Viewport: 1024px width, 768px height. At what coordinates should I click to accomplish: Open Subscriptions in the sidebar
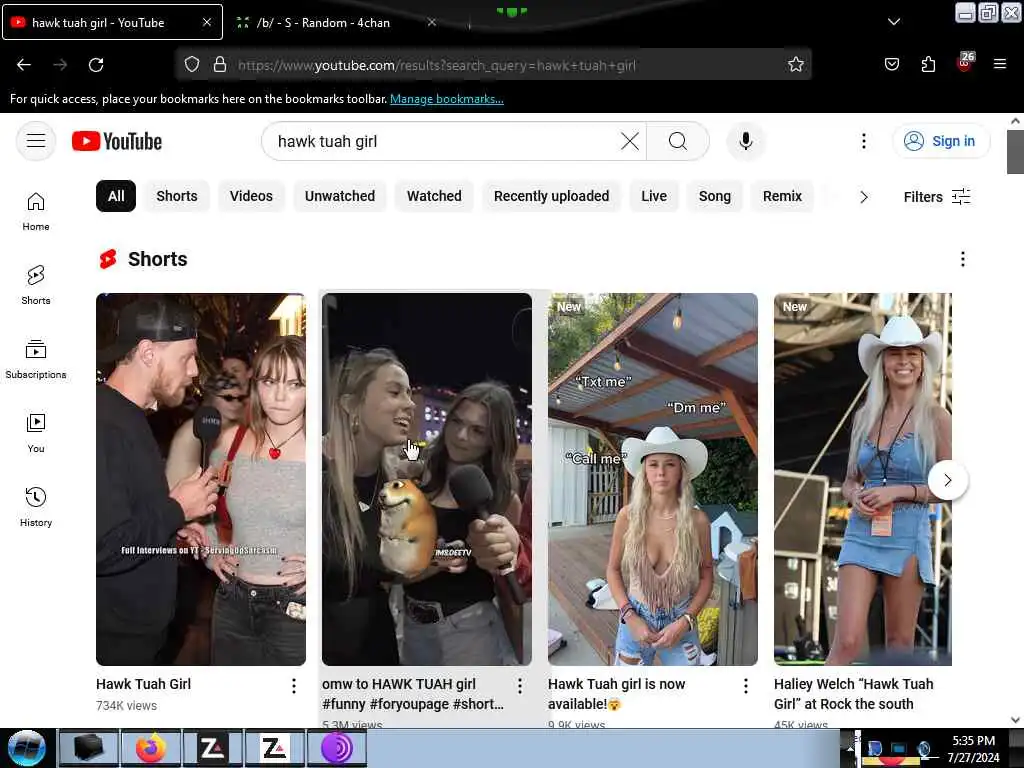point(36,359)
